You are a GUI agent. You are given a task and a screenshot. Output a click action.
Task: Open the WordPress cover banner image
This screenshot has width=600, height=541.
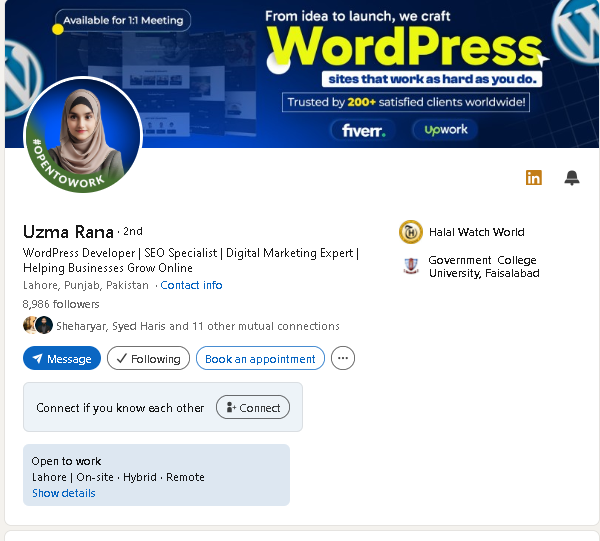302,74
